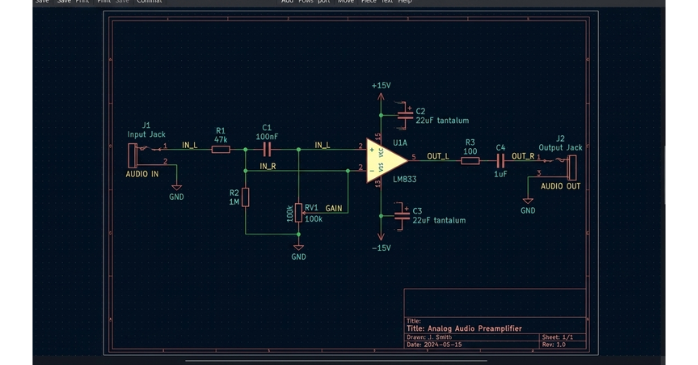Click the IN_L net label between J1 and R1

(x=190, y=145)
